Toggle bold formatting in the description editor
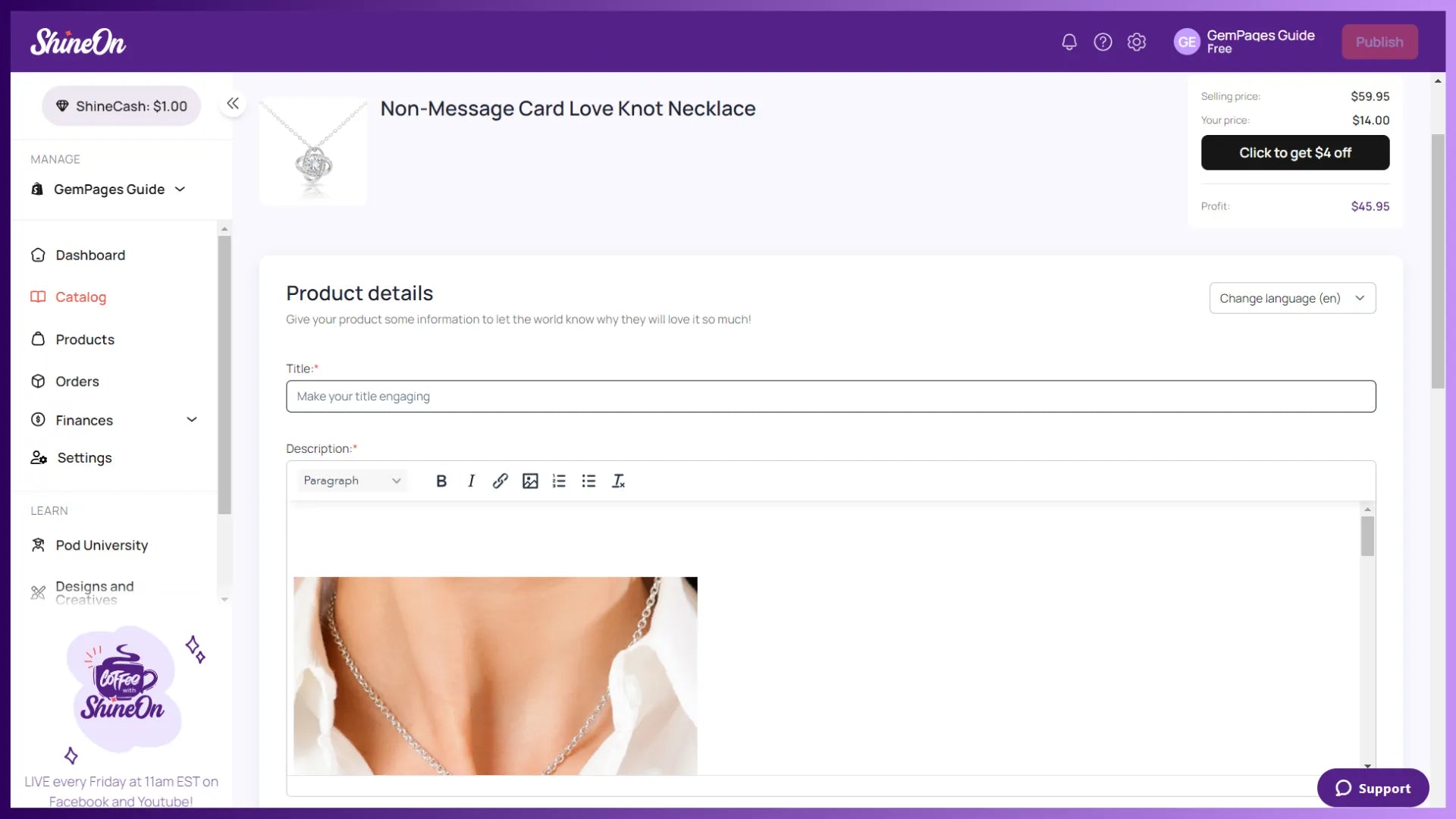 (x=441, y=481)
